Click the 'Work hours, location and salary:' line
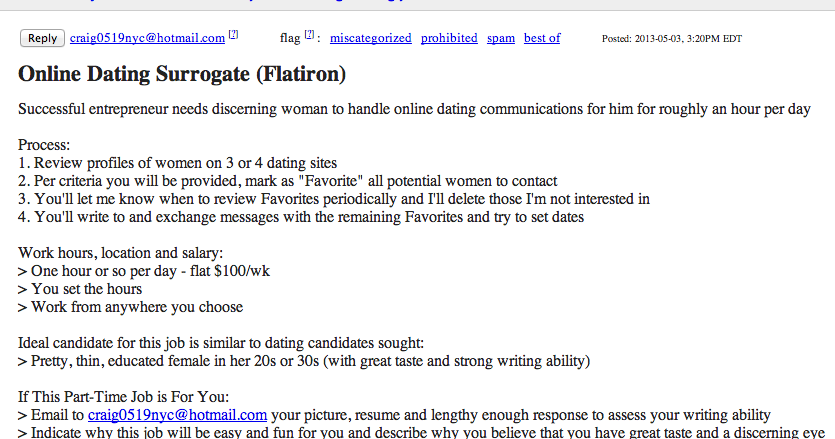 [120, 253]
